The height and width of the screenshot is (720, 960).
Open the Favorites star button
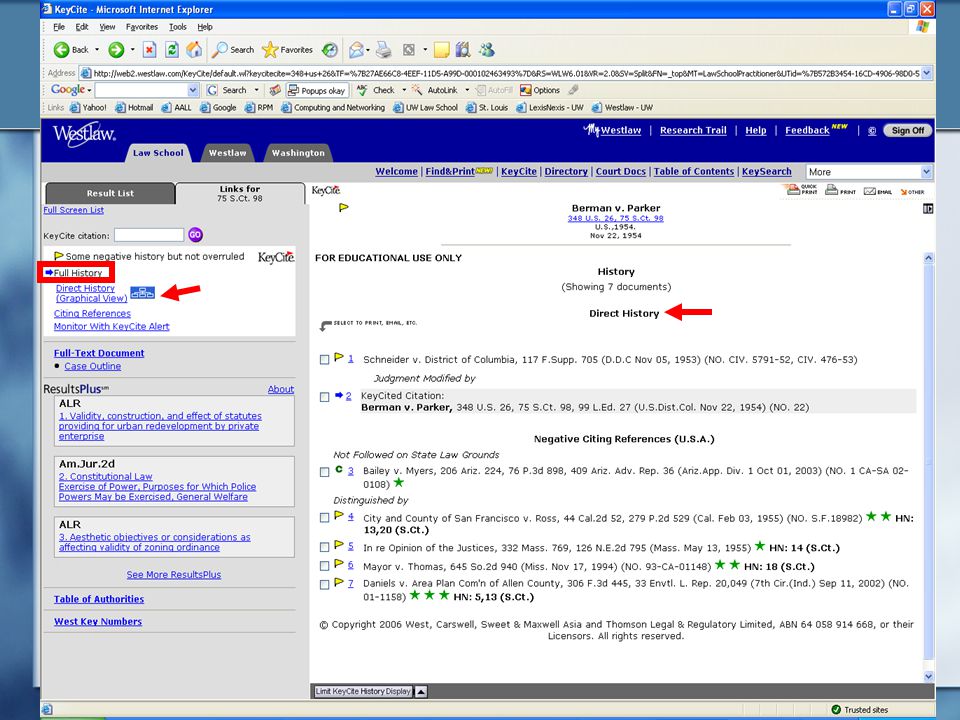pos(287,50)
